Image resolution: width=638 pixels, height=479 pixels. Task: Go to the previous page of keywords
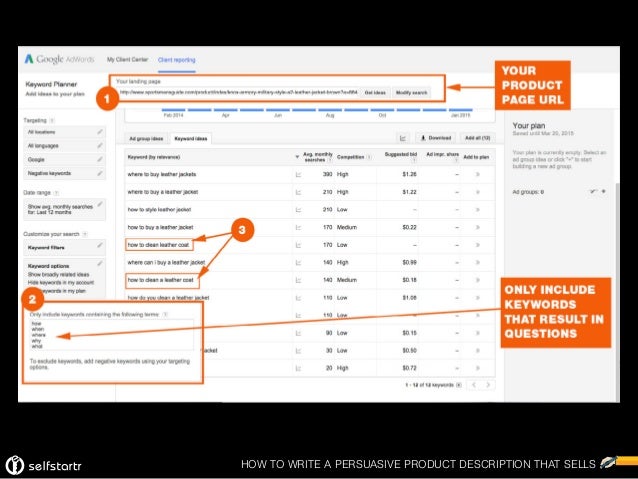coord(474,385)
